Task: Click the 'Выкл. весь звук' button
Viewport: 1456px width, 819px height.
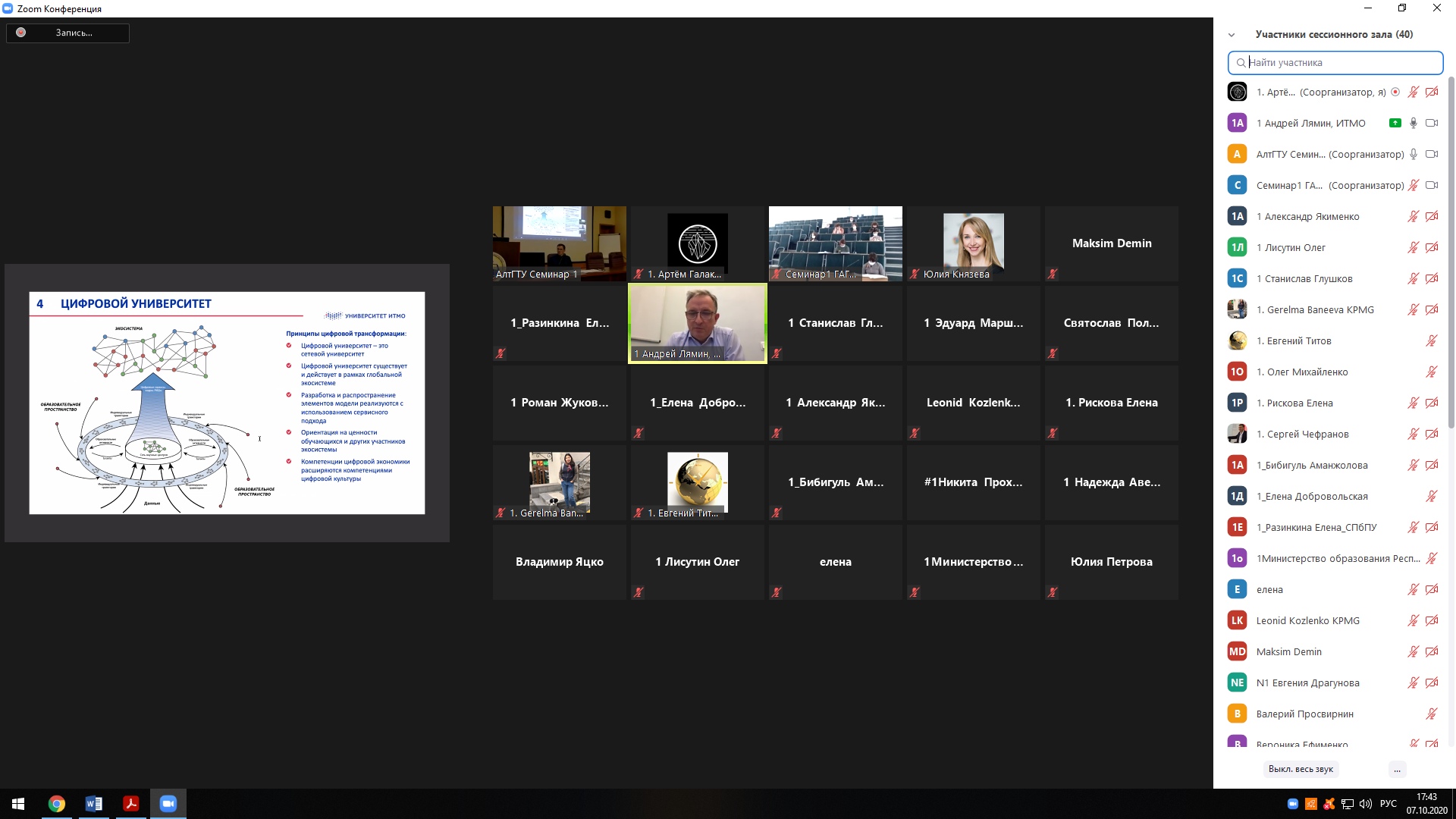Action: click(x=1301, y=769)
